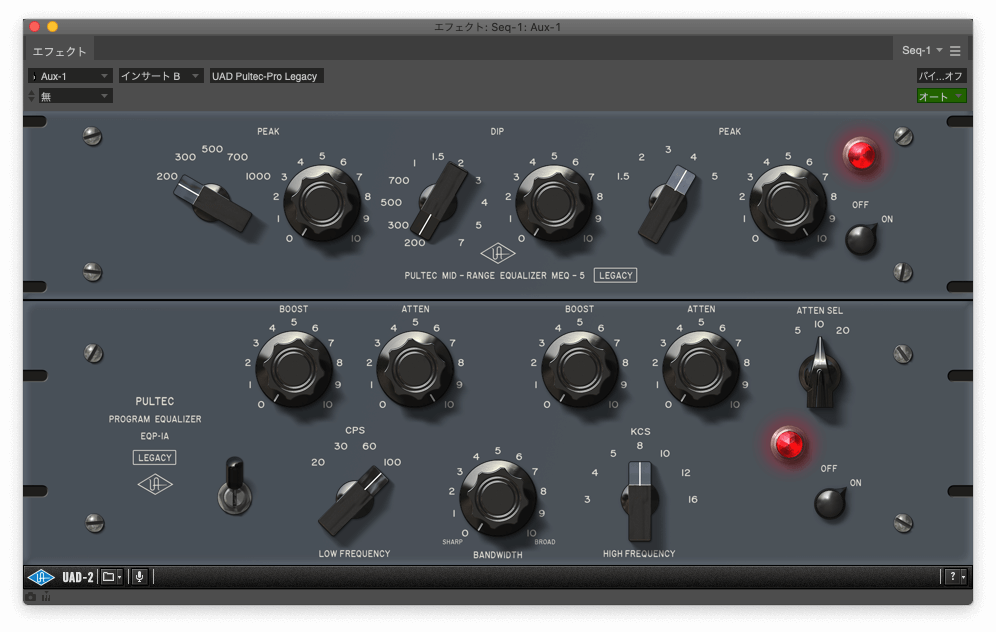Screen dimensions: 996x632
Task: Open the 無 preset dropdown
Action: point(76,96)
